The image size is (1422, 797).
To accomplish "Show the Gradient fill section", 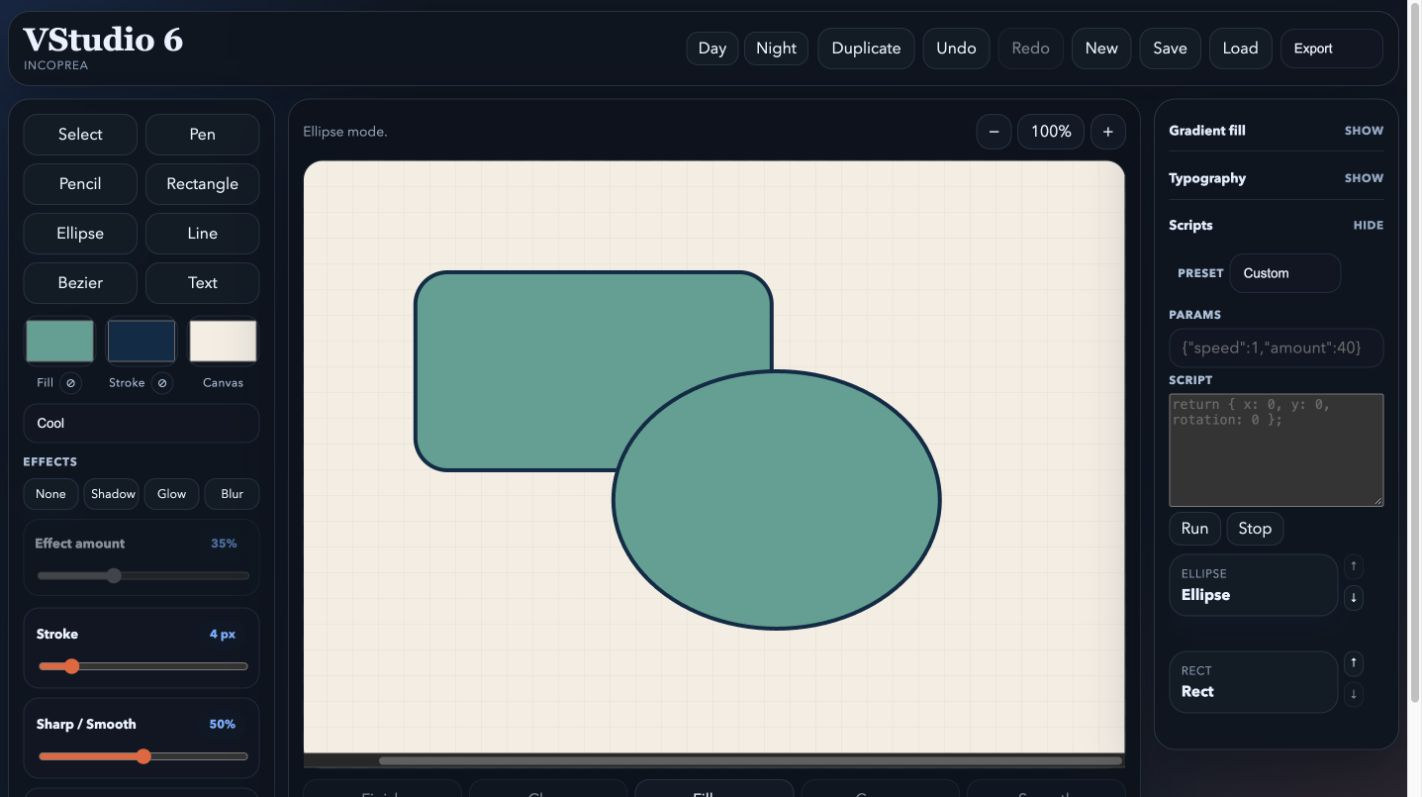I will (1364, 131).
